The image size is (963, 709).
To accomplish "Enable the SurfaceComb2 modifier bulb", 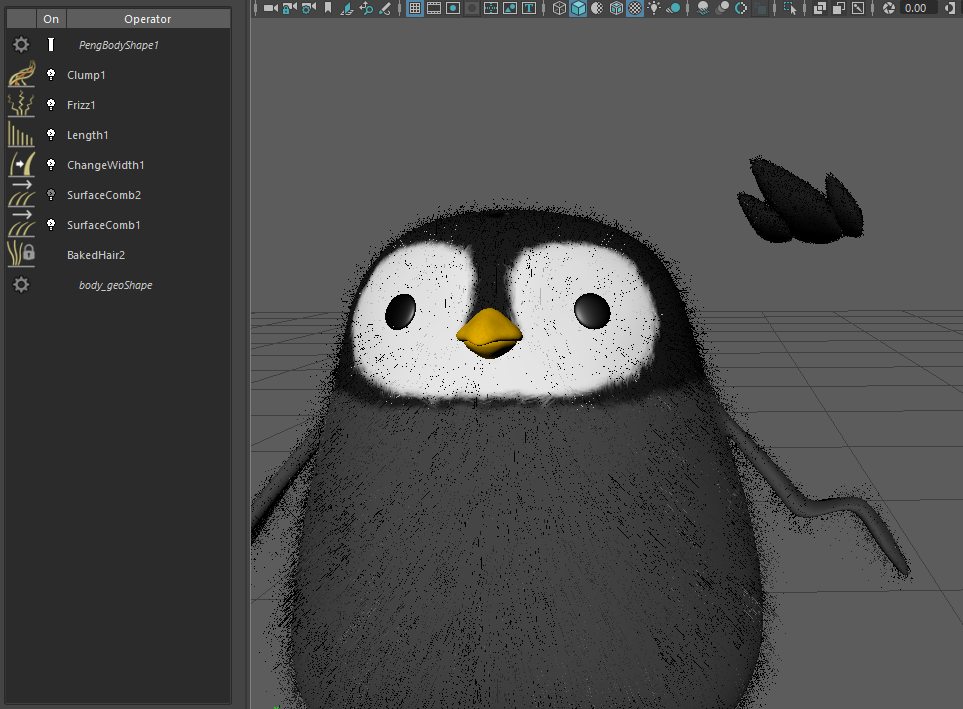I will click(51, 195).
